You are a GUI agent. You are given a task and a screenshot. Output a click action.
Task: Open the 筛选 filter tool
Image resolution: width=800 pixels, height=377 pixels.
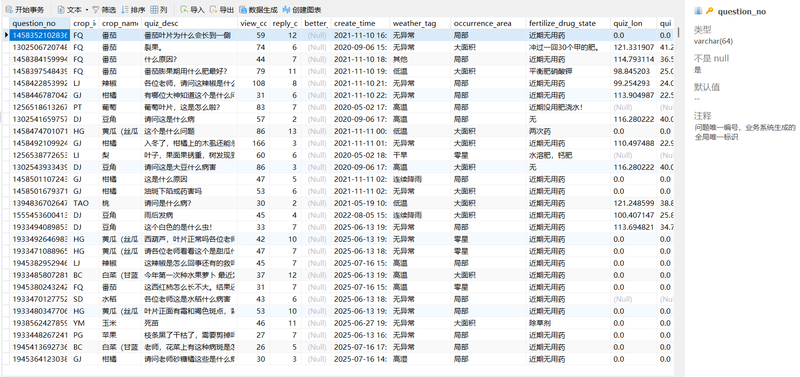pos(104,10)
